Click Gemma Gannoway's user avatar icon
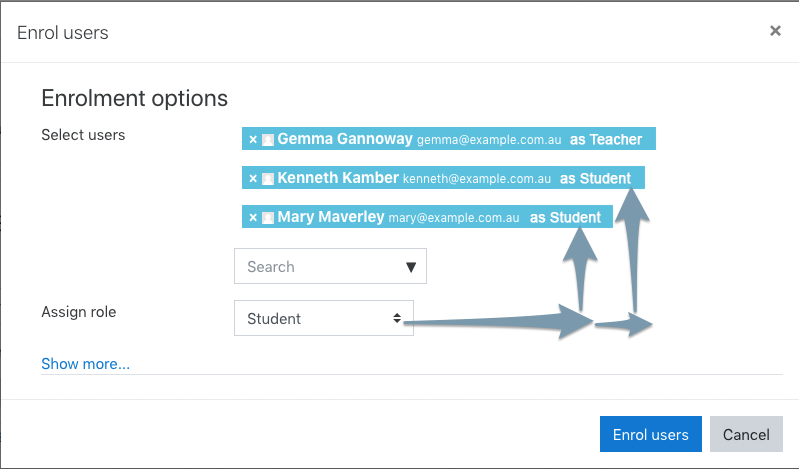 point(268,140)
